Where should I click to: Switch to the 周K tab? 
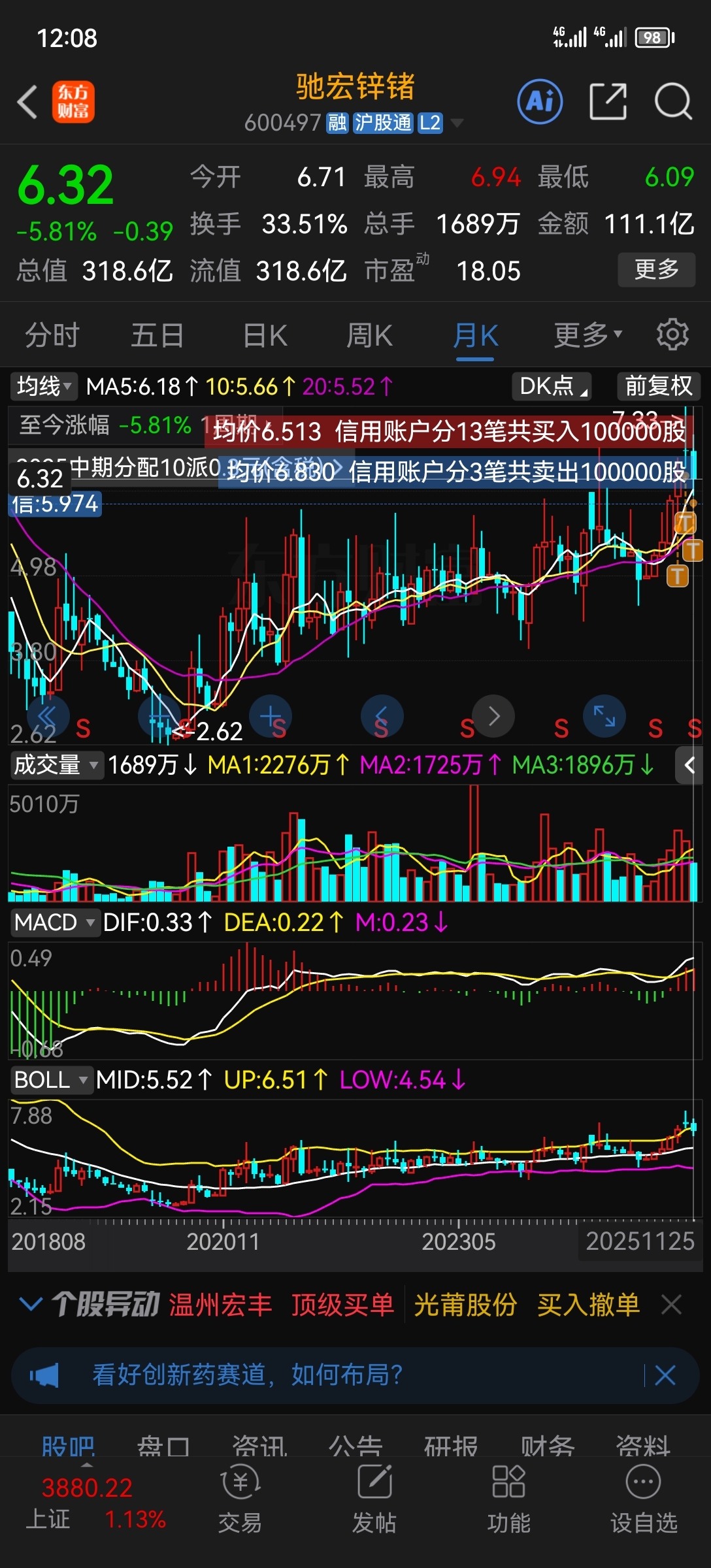pos(370,335)
